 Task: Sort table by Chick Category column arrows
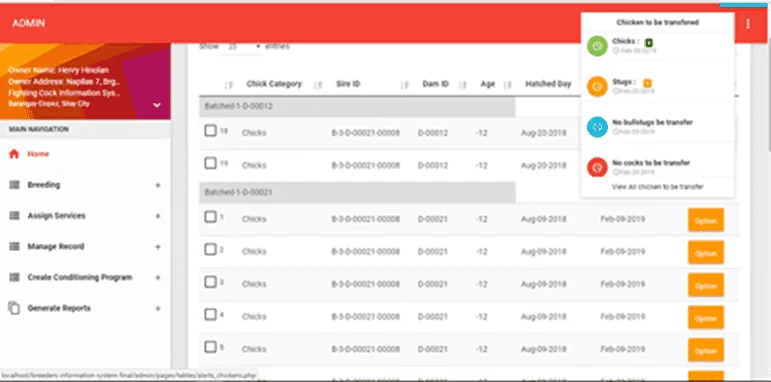point(318,85)
